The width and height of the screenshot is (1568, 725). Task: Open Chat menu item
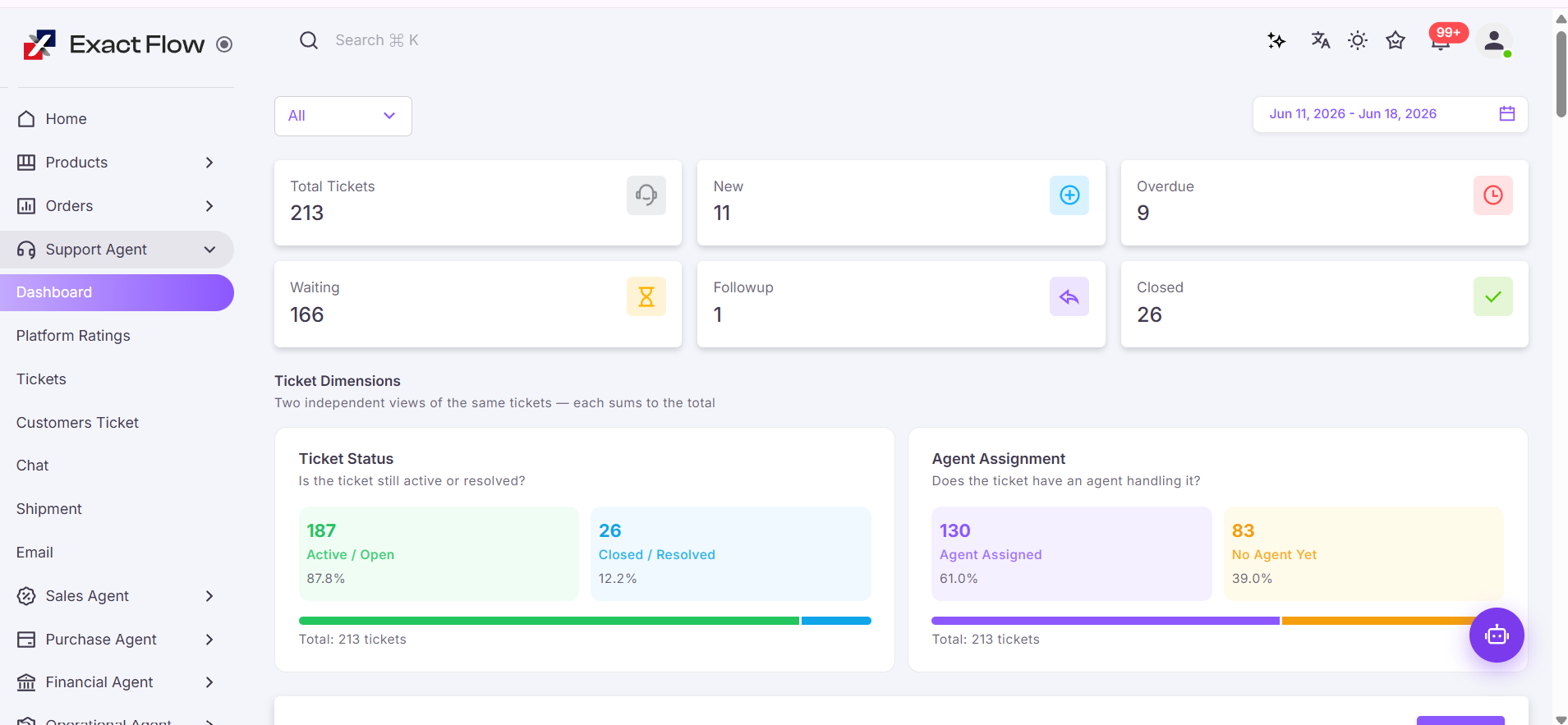[x=32, y=466]
